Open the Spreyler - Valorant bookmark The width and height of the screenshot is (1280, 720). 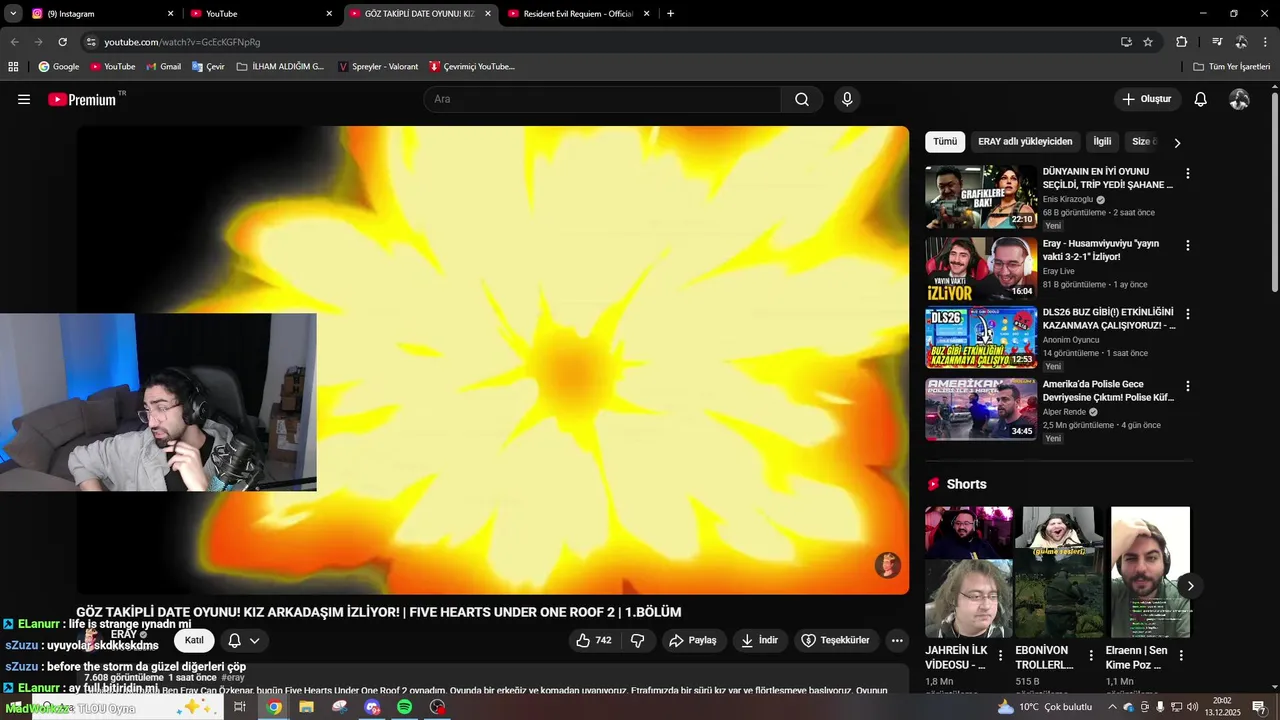tap(378, 67)
